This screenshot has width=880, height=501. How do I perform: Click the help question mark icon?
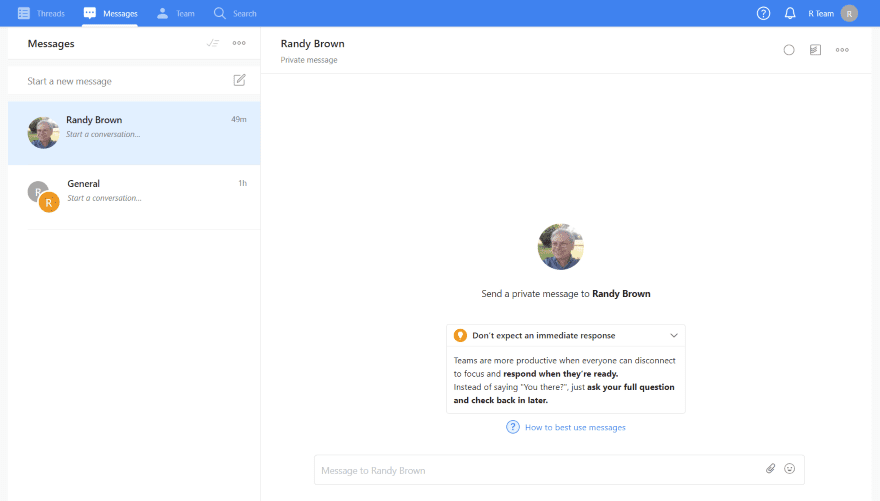(x=763, y=13)
